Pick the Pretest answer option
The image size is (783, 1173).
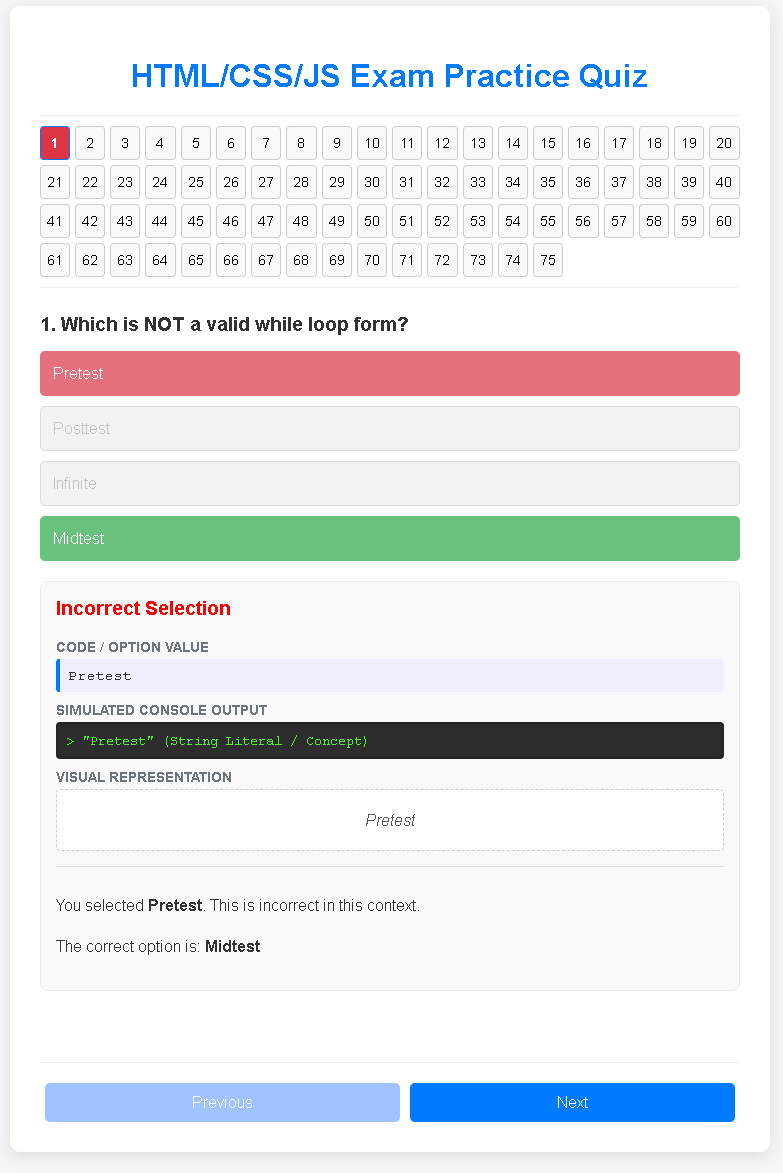pos(389,373)
